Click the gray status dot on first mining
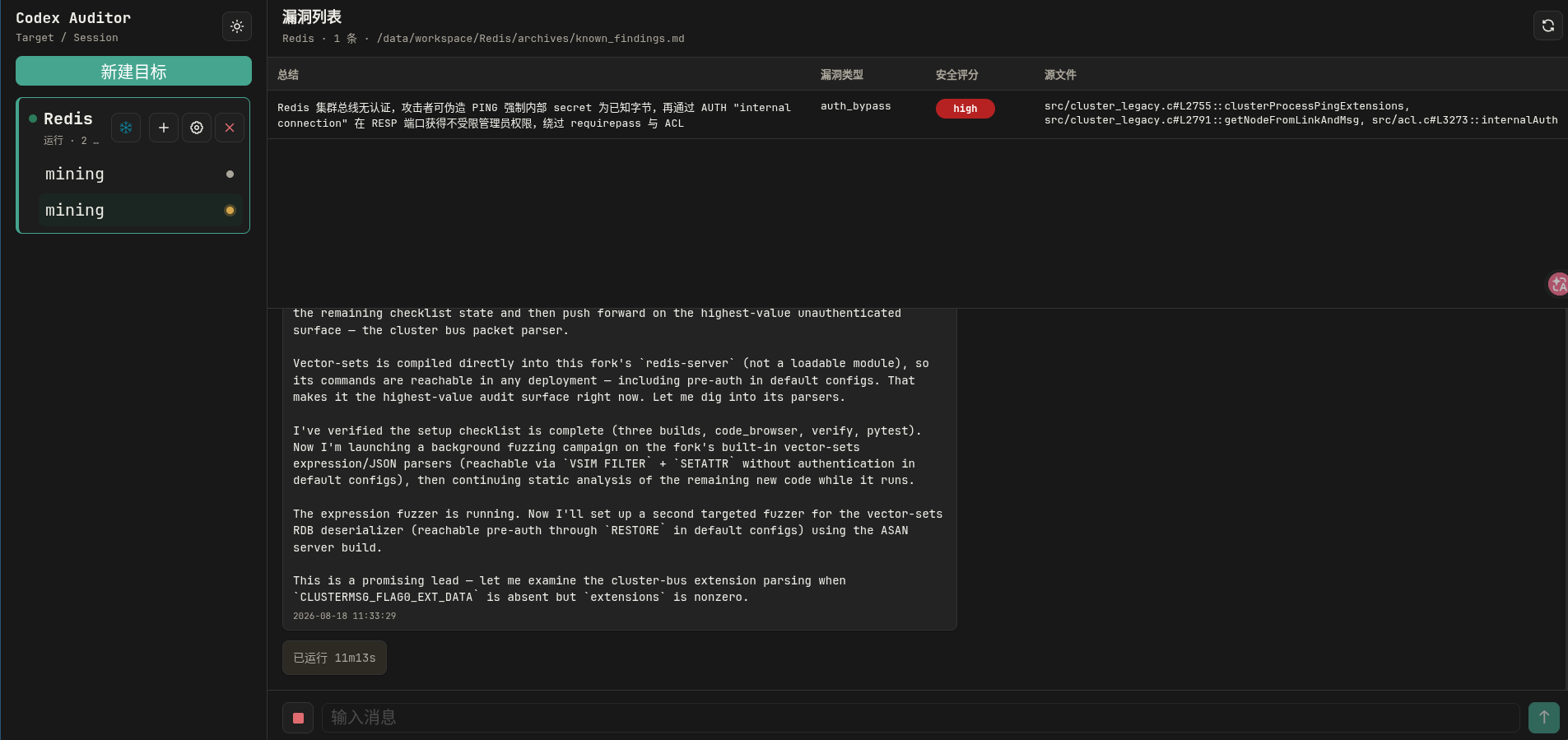 click(x=230, y=174)
